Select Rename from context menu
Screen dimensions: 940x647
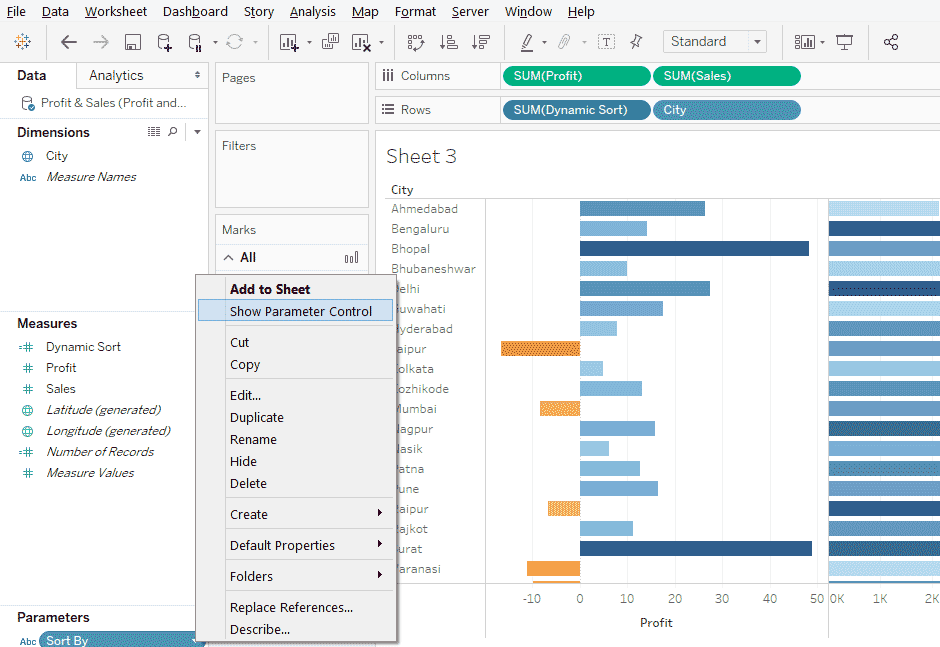pos(296,440)
